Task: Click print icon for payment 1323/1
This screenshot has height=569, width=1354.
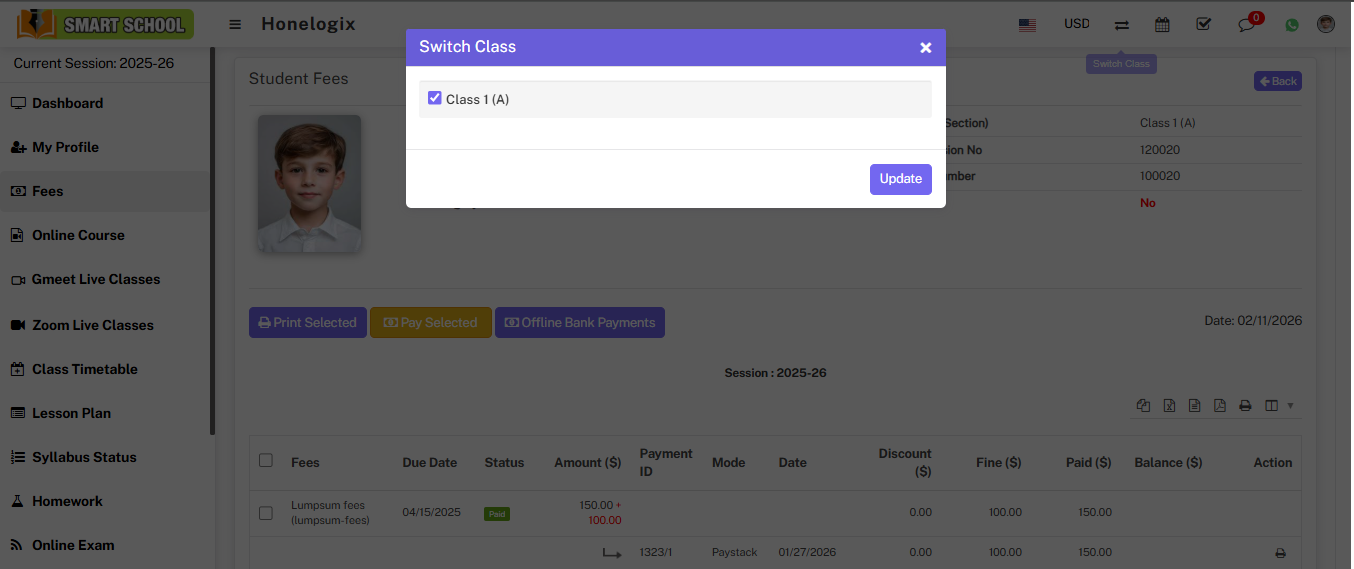Action: coord(1280,553)
